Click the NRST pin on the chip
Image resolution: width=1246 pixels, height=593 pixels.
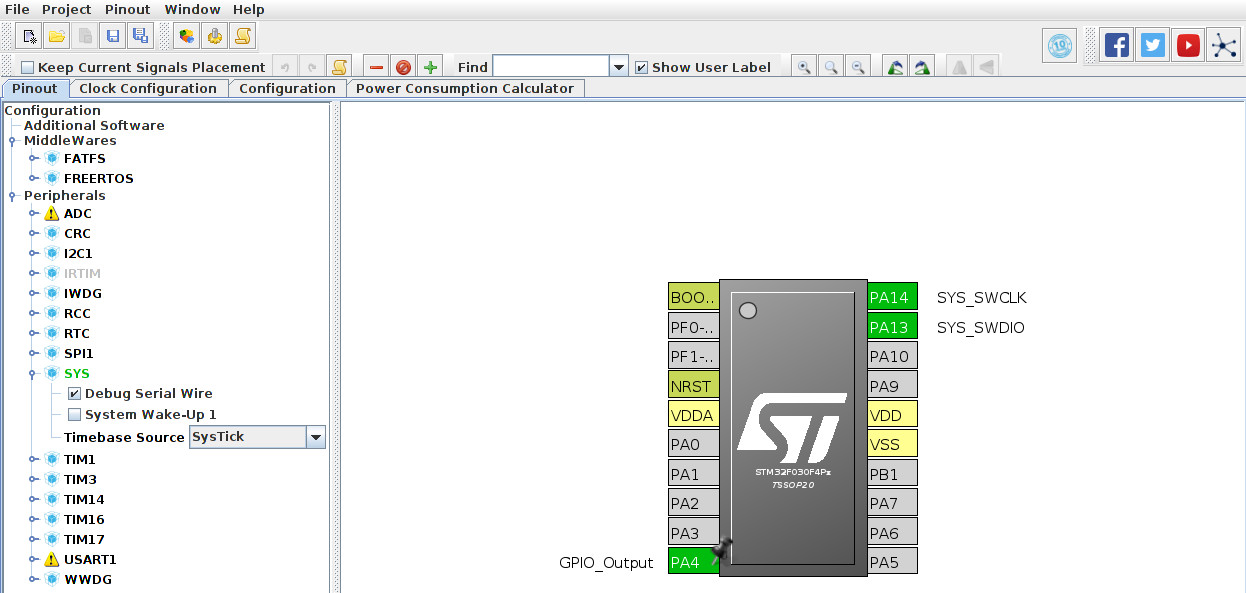693,386
